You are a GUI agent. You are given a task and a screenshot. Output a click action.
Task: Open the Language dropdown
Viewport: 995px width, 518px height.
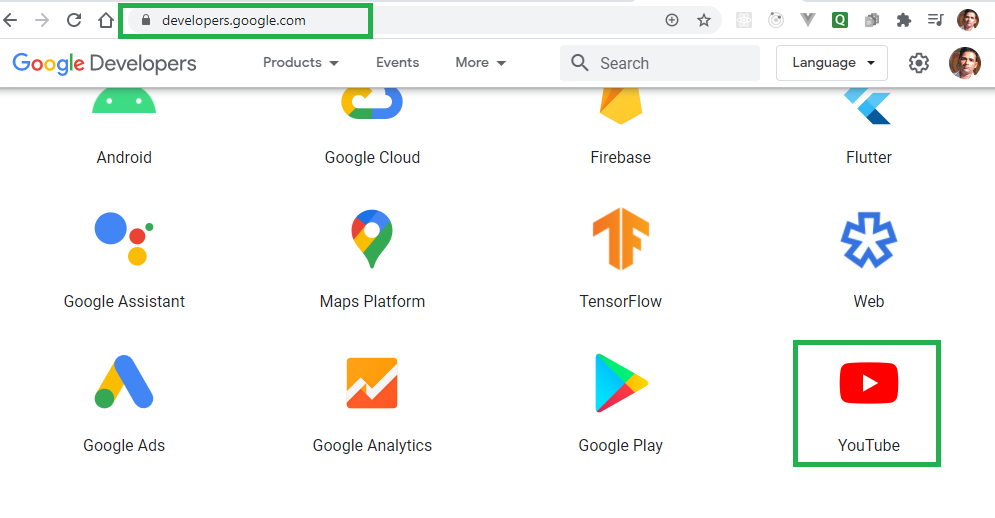(x=832, y=63)
